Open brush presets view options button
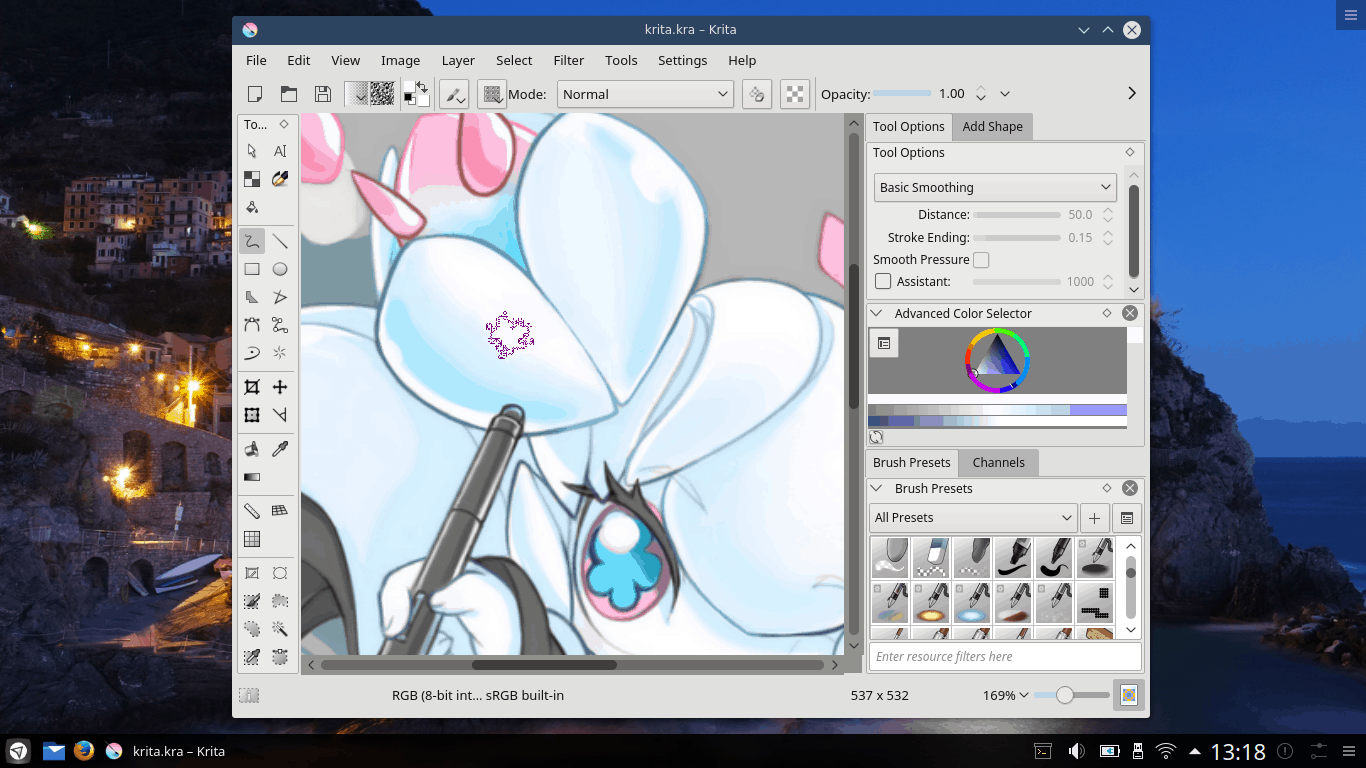This screenshot has height=768, width=1366. pyautogui.click(x=1127, y=517)
